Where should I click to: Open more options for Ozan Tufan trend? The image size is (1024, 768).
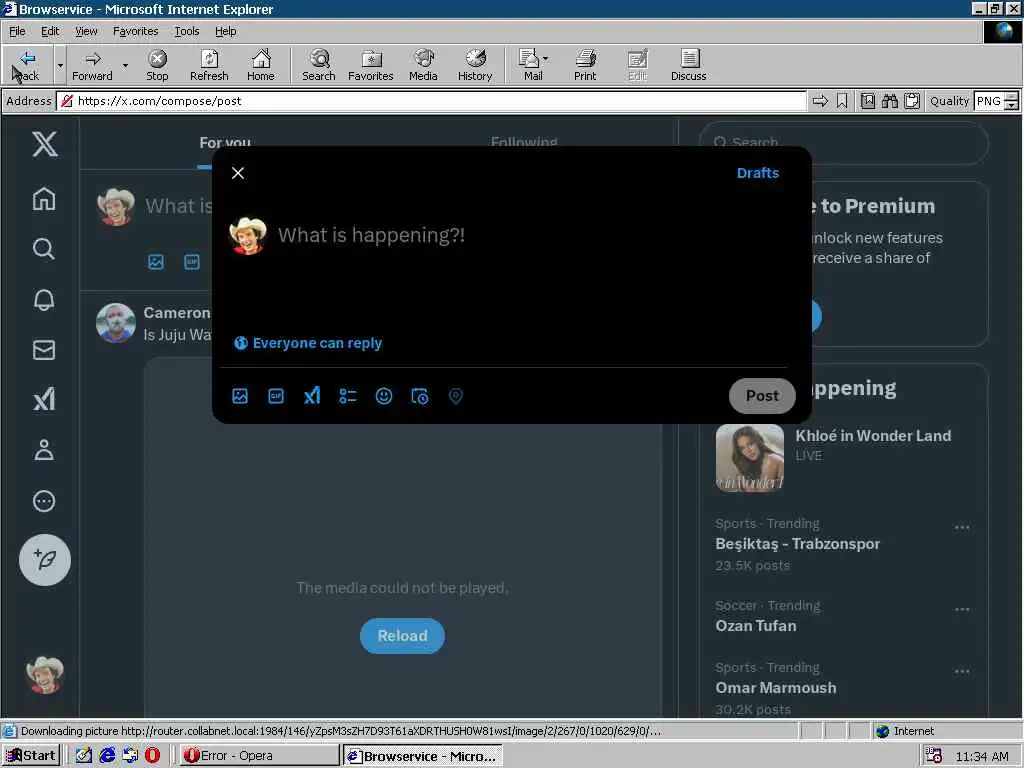pos(962,609)
